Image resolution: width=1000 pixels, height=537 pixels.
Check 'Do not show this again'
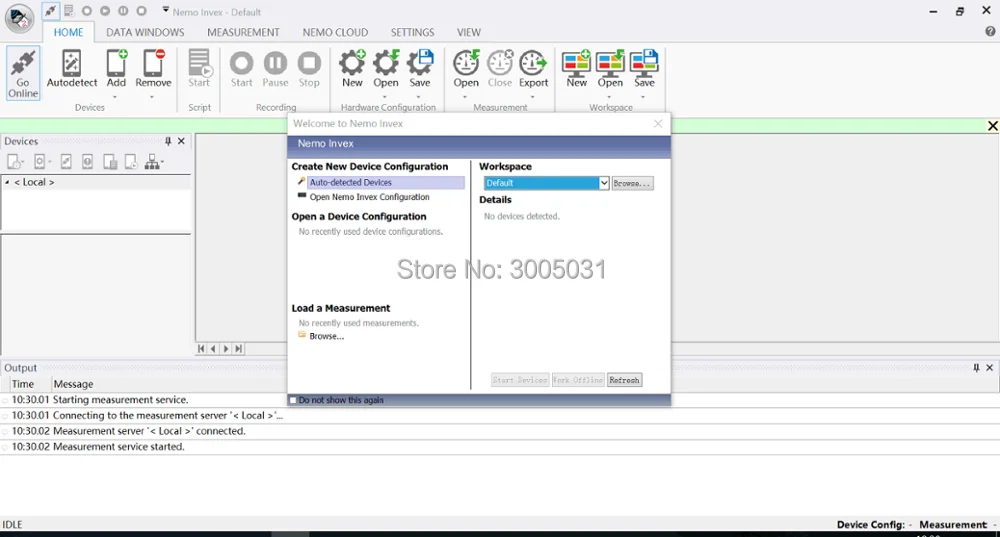pos(293,400)
